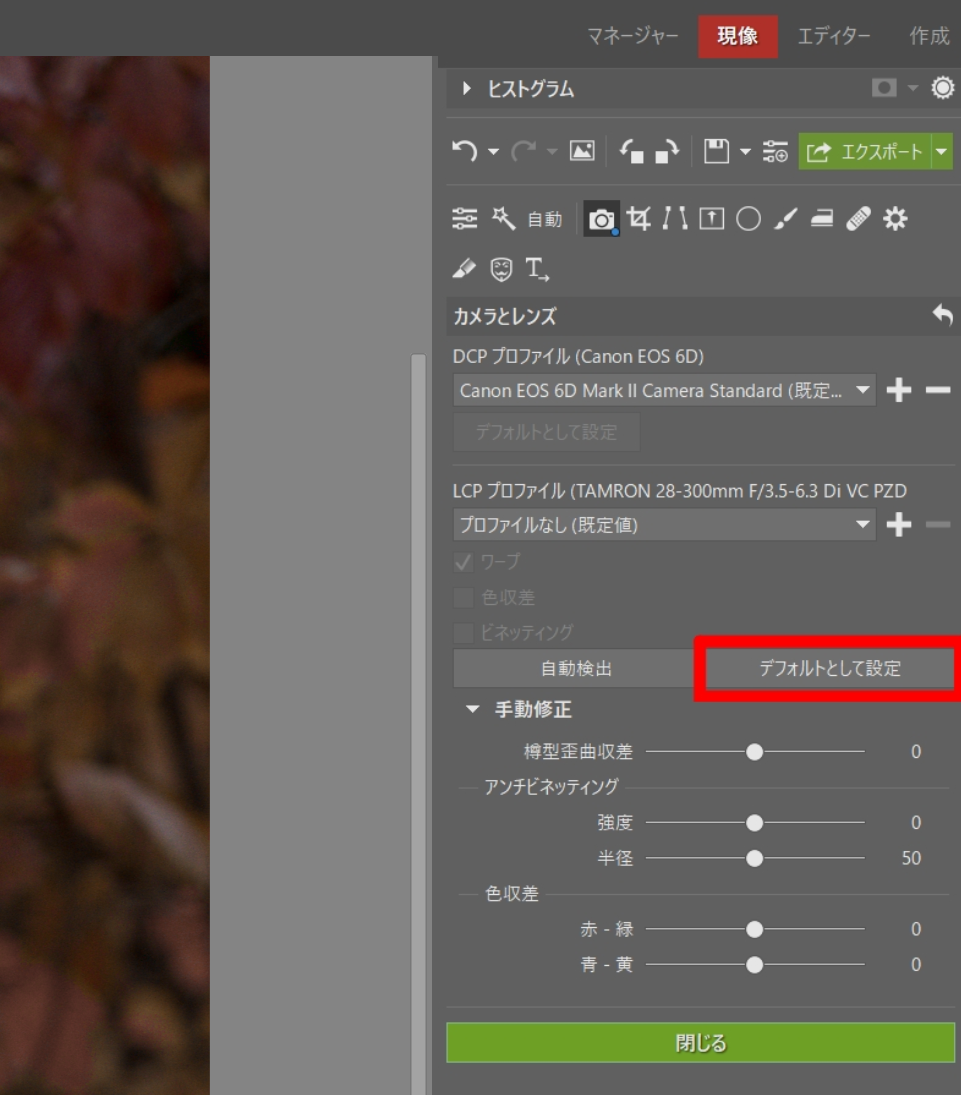Click the 強度 slider handle
961x1095 pixels.
click(x=754, y=823)
